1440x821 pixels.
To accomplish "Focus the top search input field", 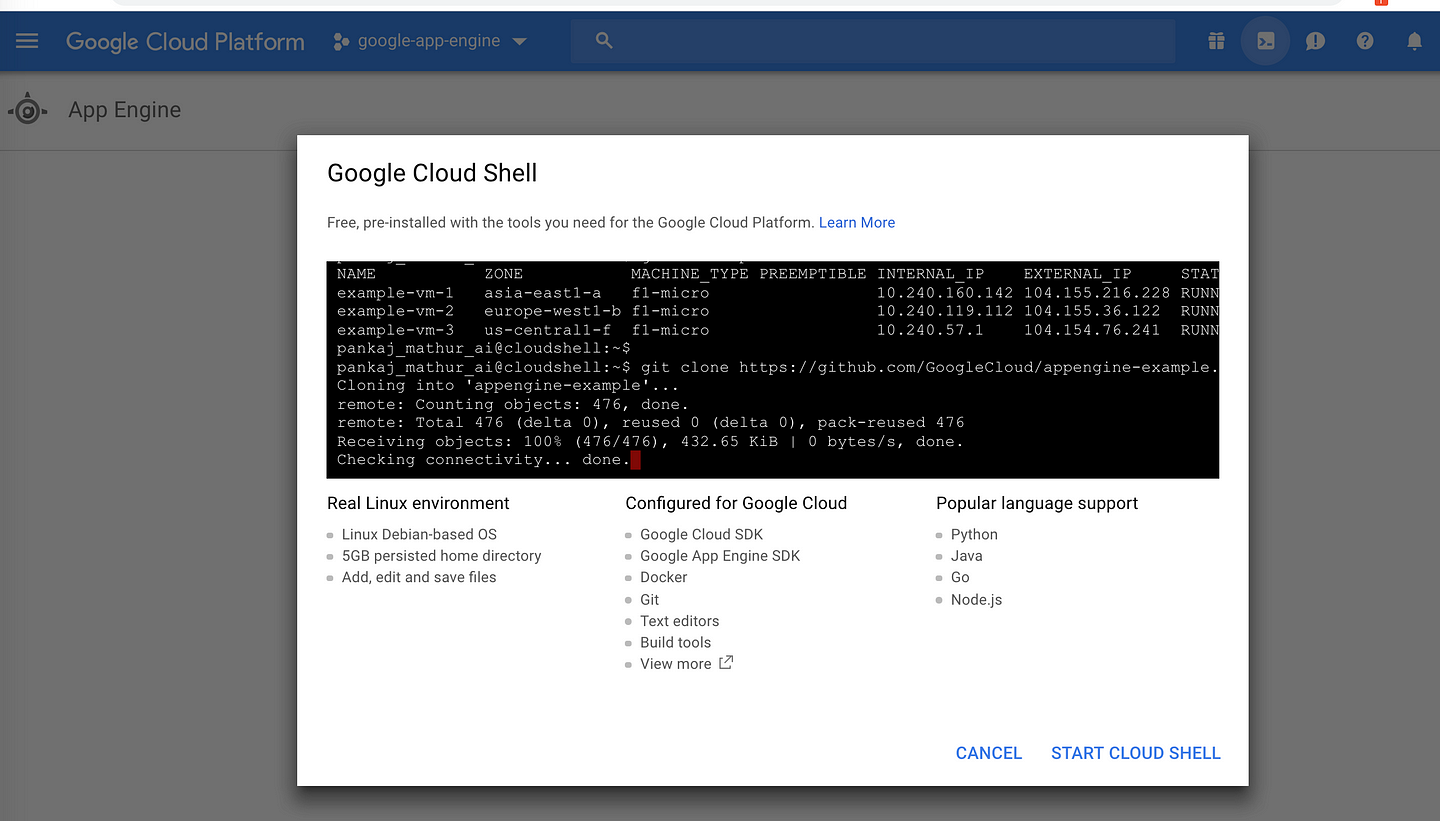I will pos(873,41).
